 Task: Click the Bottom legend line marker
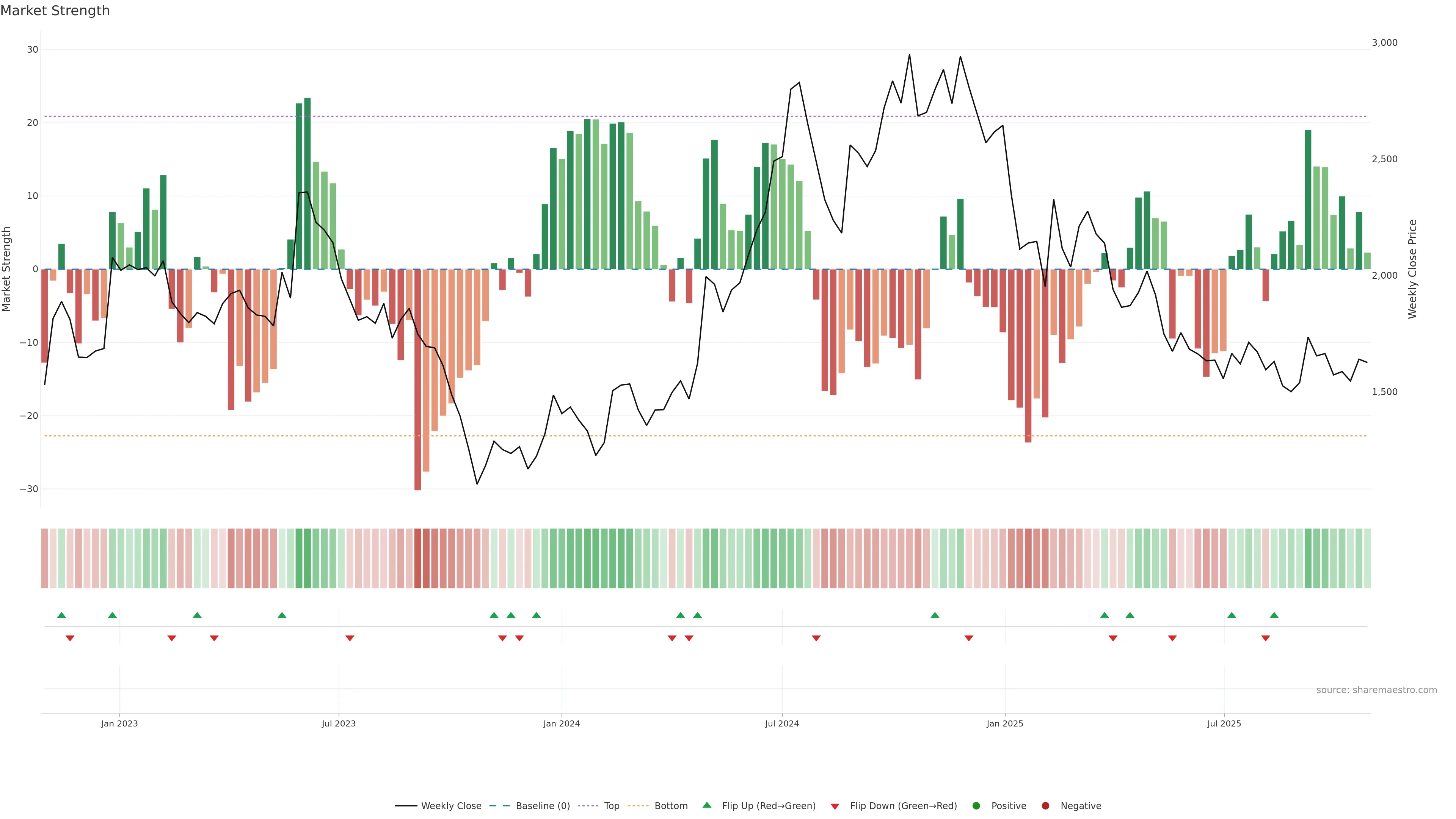pos(638,806)
